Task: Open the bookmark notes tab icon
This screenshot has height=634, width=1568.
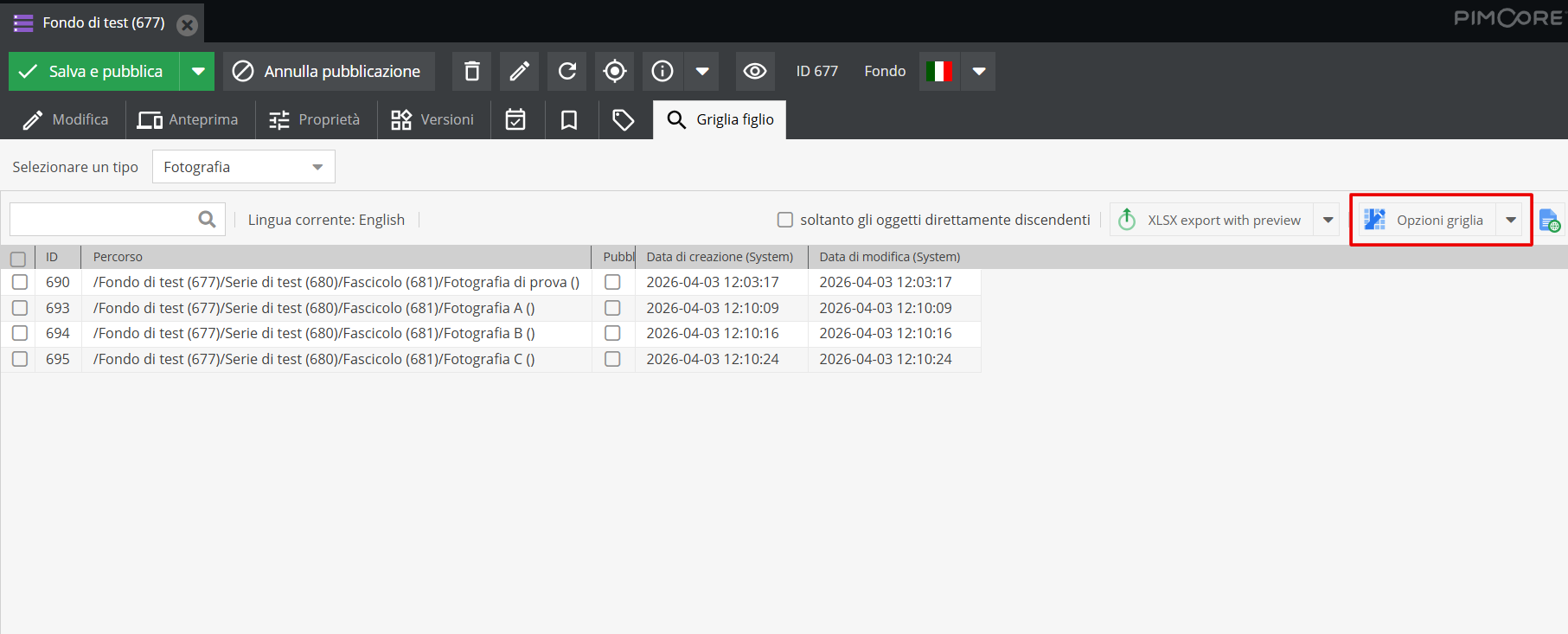Action: 569,119
